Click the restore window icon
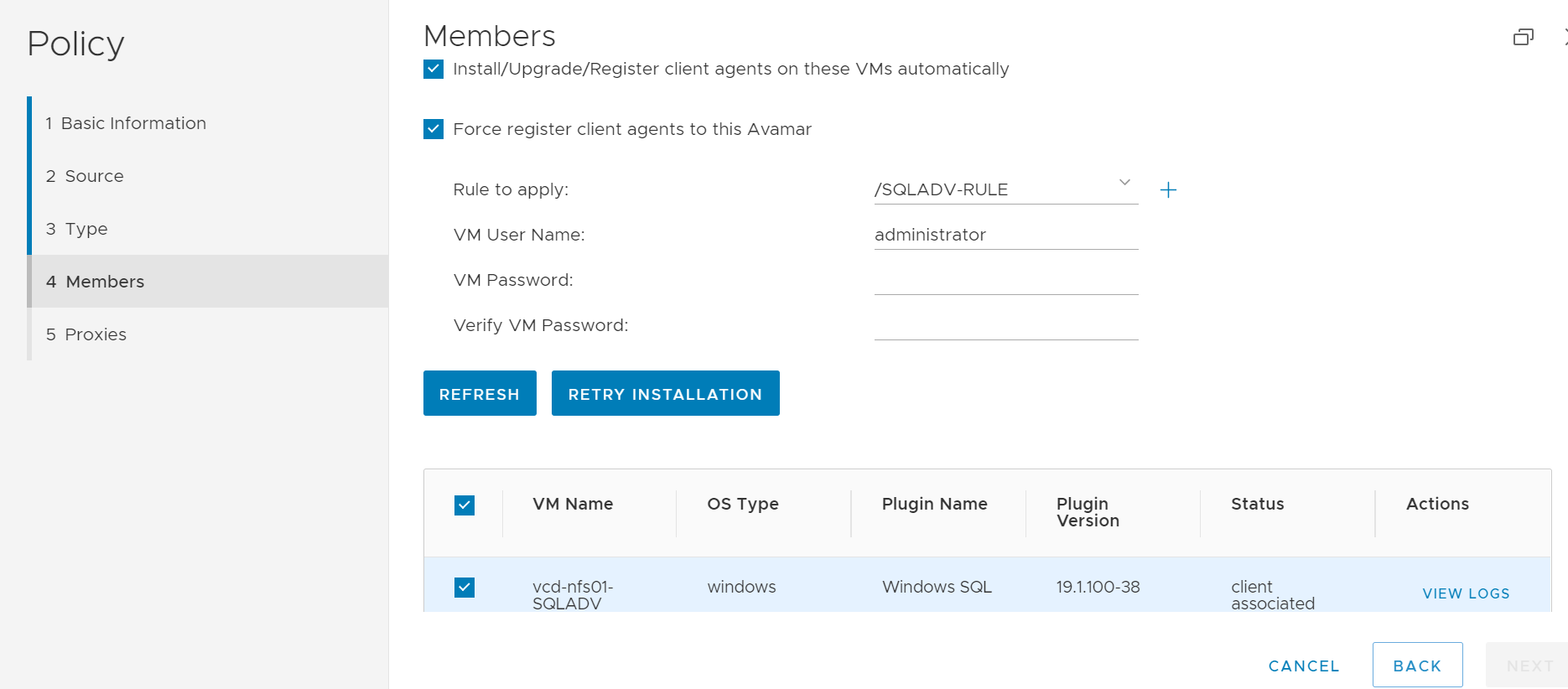 [x=1523, y=37]
